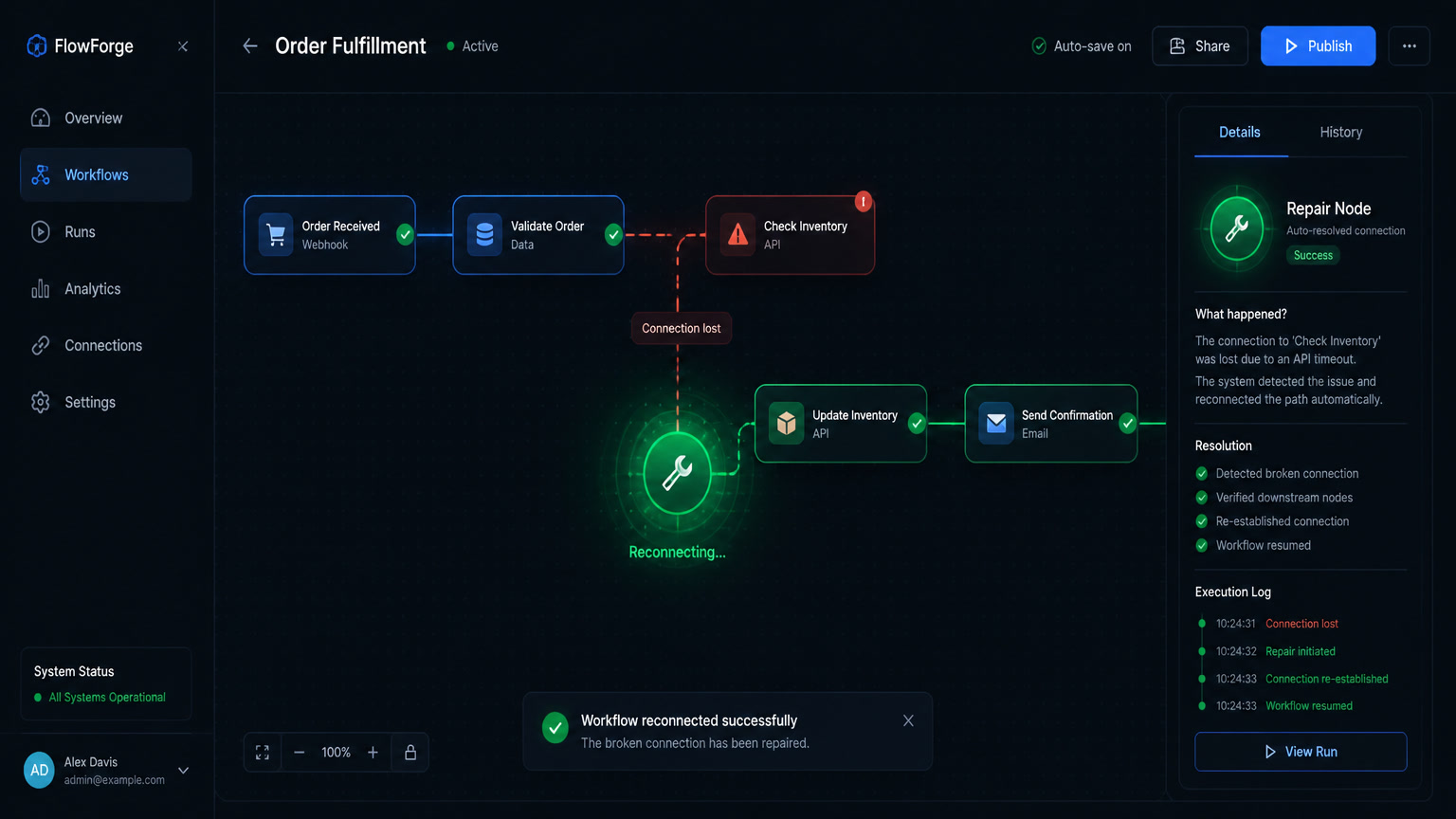1456x819 pixels.
Task: Select the Order Received shopping cart icon
Action: click(276, 234)
